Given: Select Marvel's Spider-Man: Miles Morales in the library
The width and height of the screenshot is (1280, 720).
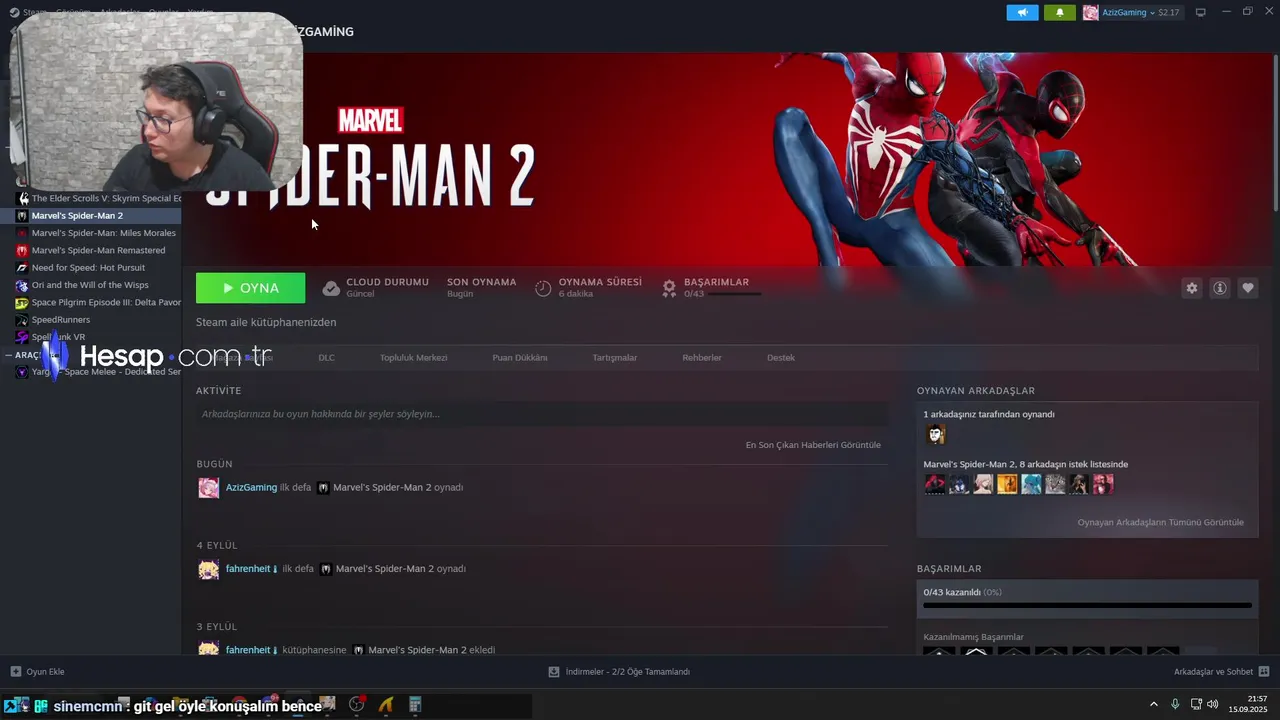Looking at the screenshot, I should pyautogui.click(x=98, y=233).
